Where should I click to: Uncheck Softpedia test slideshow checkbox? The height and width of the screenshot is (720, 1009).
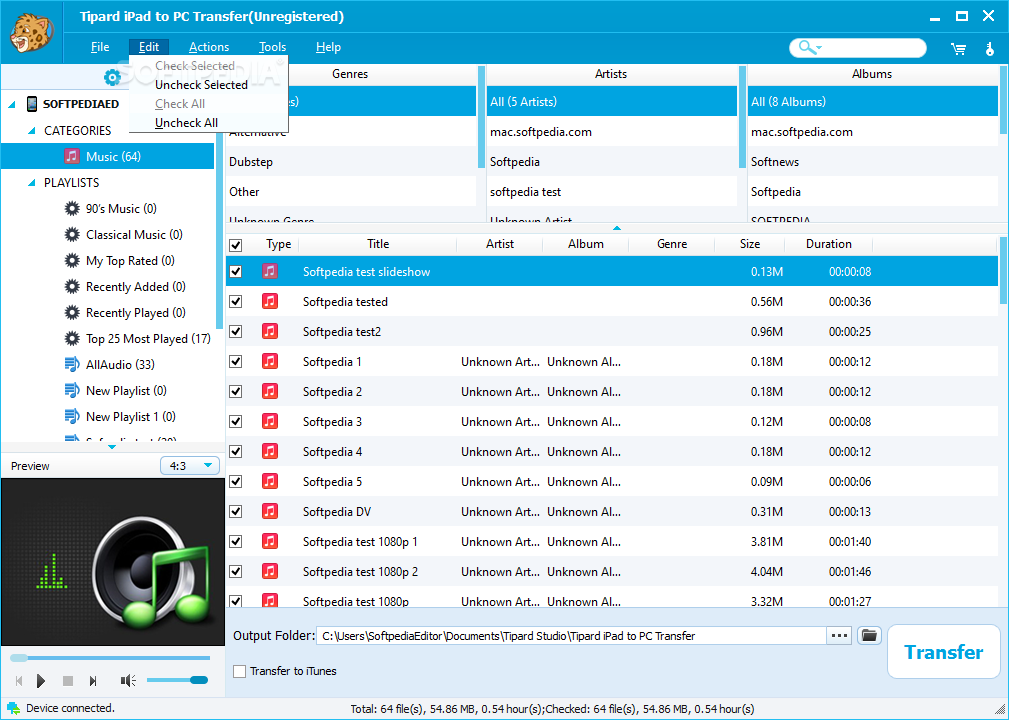click(236, 272)
